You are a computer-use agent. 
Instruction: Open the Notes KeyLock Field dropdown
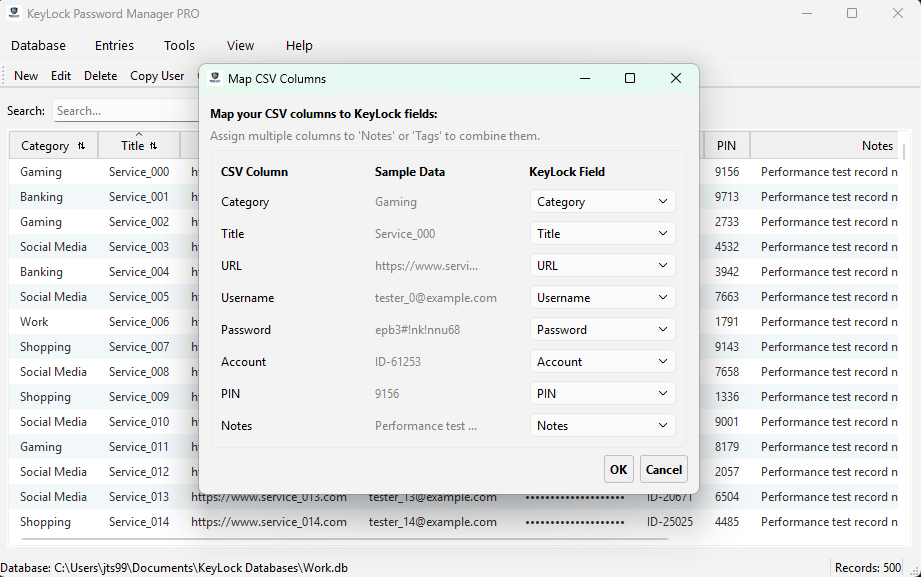[x=602, y=425]
